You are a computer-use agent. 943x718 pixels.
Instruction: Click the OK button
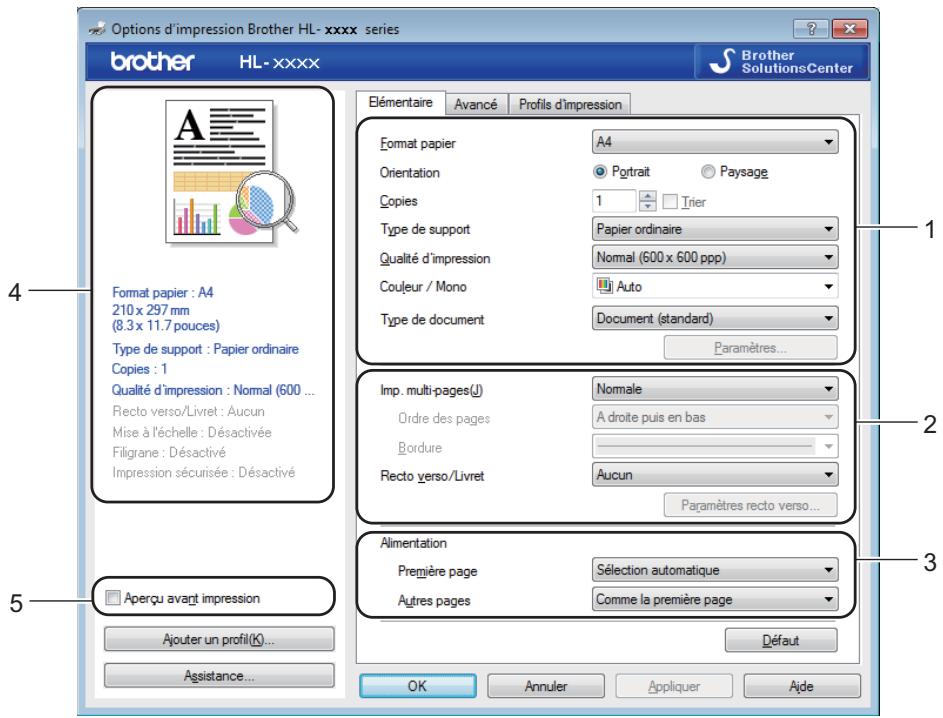tap(417, 686)
